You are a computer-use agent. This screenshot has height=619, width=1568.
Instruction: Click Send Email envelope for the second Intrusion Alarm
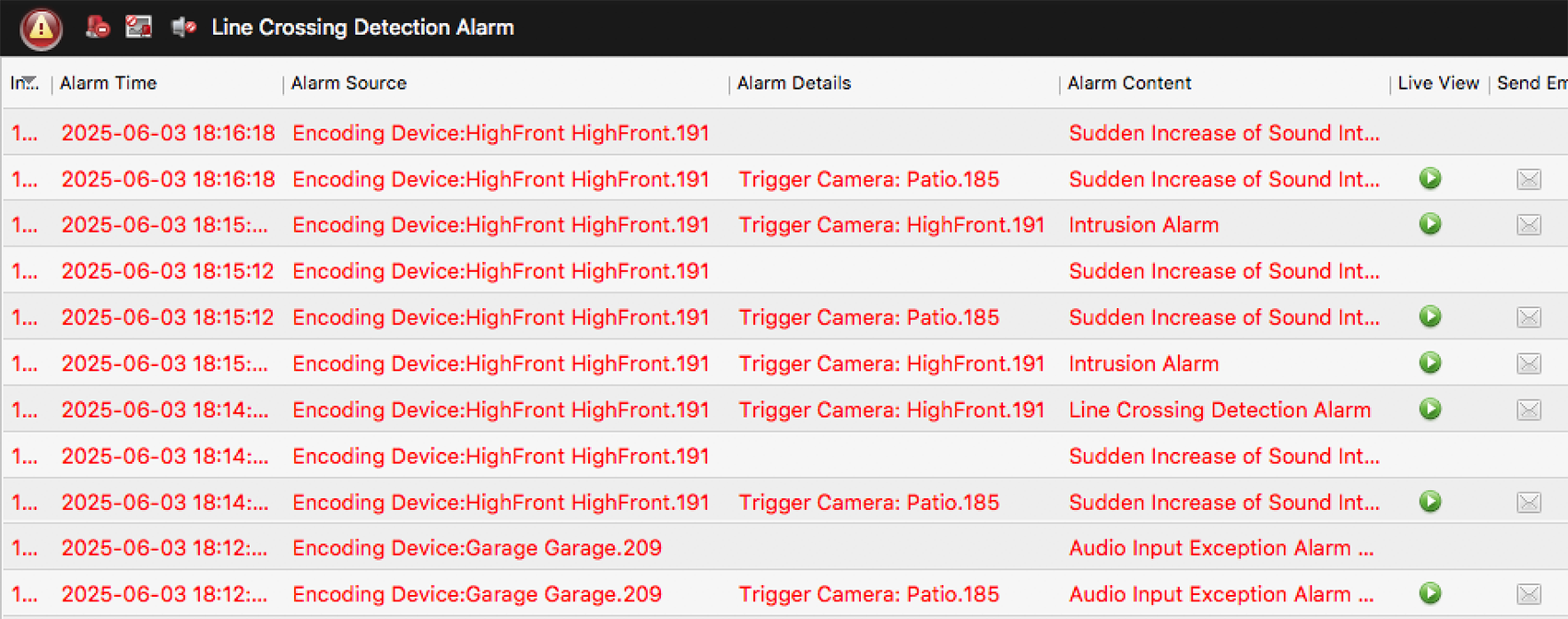1529,363
